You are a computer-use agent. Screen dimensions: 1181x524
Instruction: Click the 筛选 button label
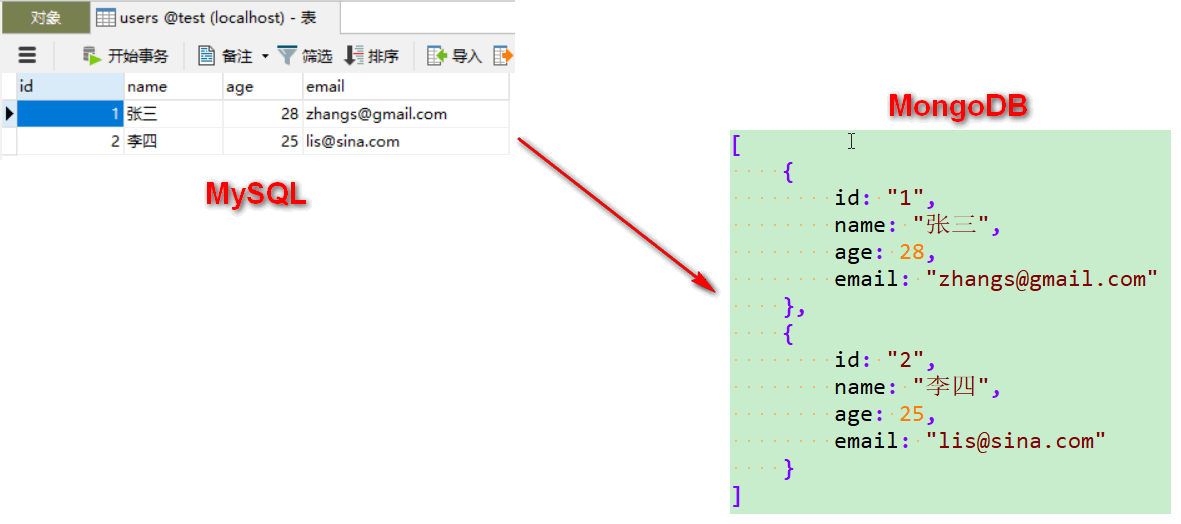tap(317, 56)
